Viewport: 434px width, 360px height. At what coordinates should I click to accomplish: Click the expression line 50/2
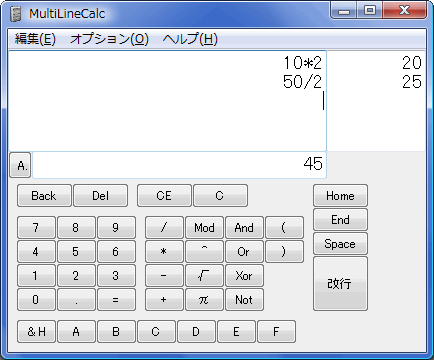(x=303, y=82)
